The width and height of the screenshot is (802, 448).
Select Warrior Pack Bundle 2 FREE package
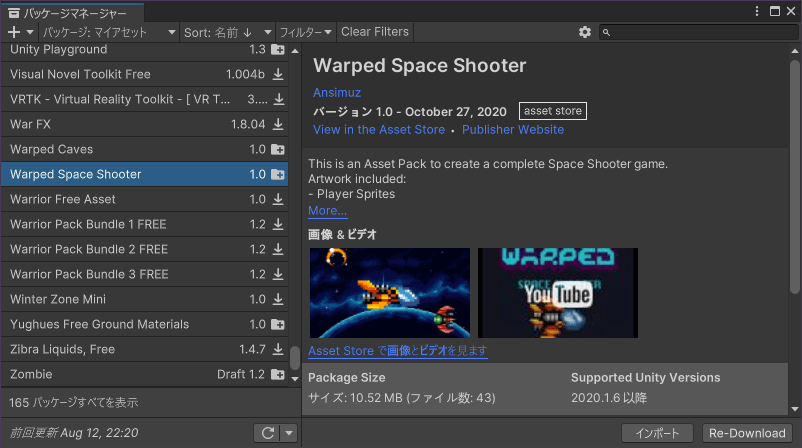click(145, 249)
